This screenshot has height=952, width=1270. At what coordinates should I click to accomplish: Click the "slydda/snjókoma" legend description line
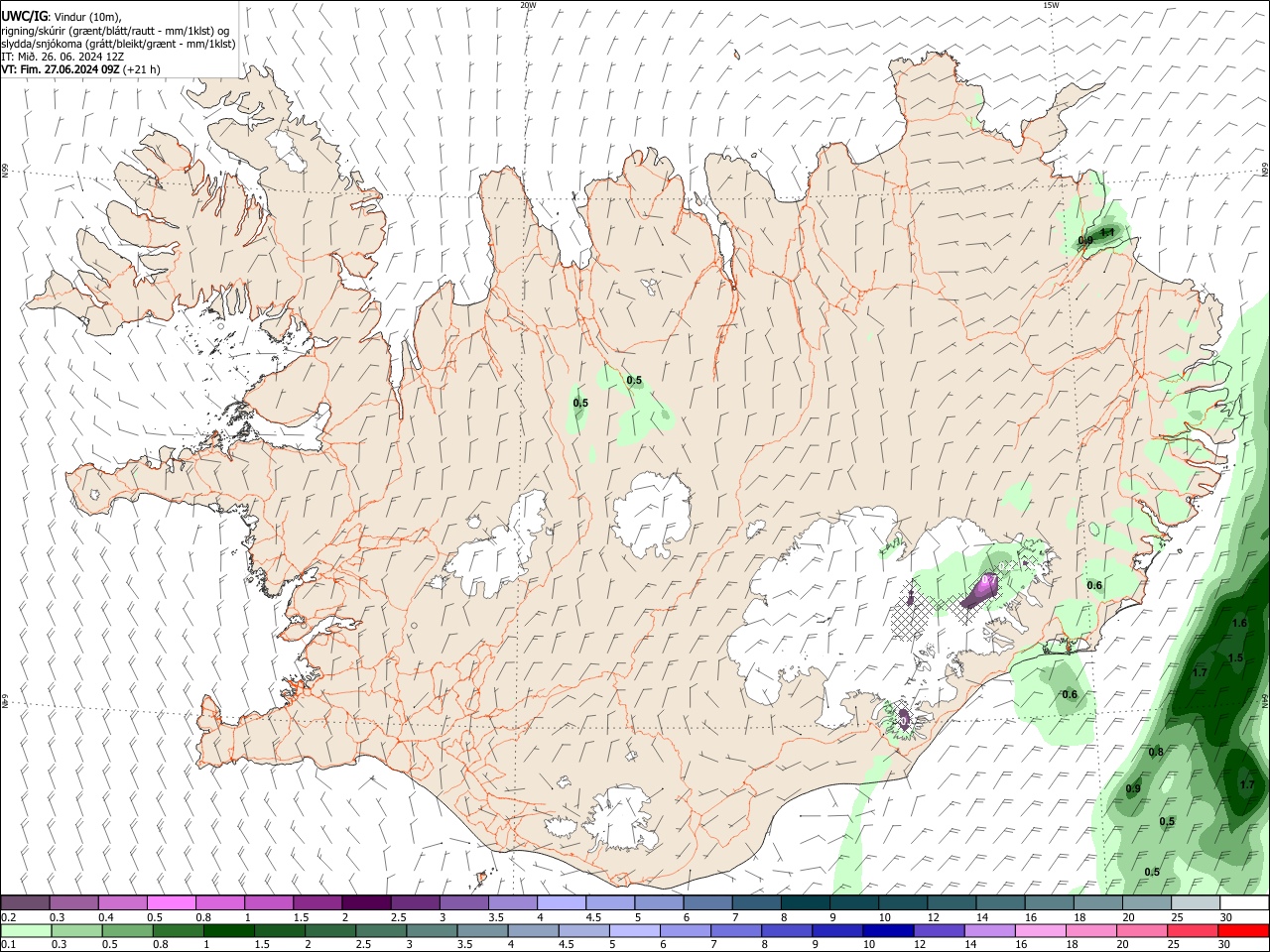118,44
